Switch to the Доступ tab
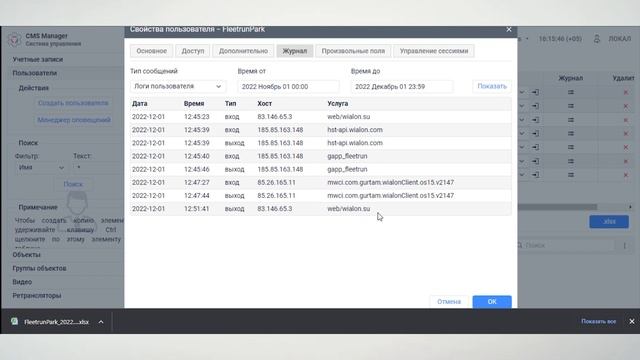640x360 pixels. 193,51
